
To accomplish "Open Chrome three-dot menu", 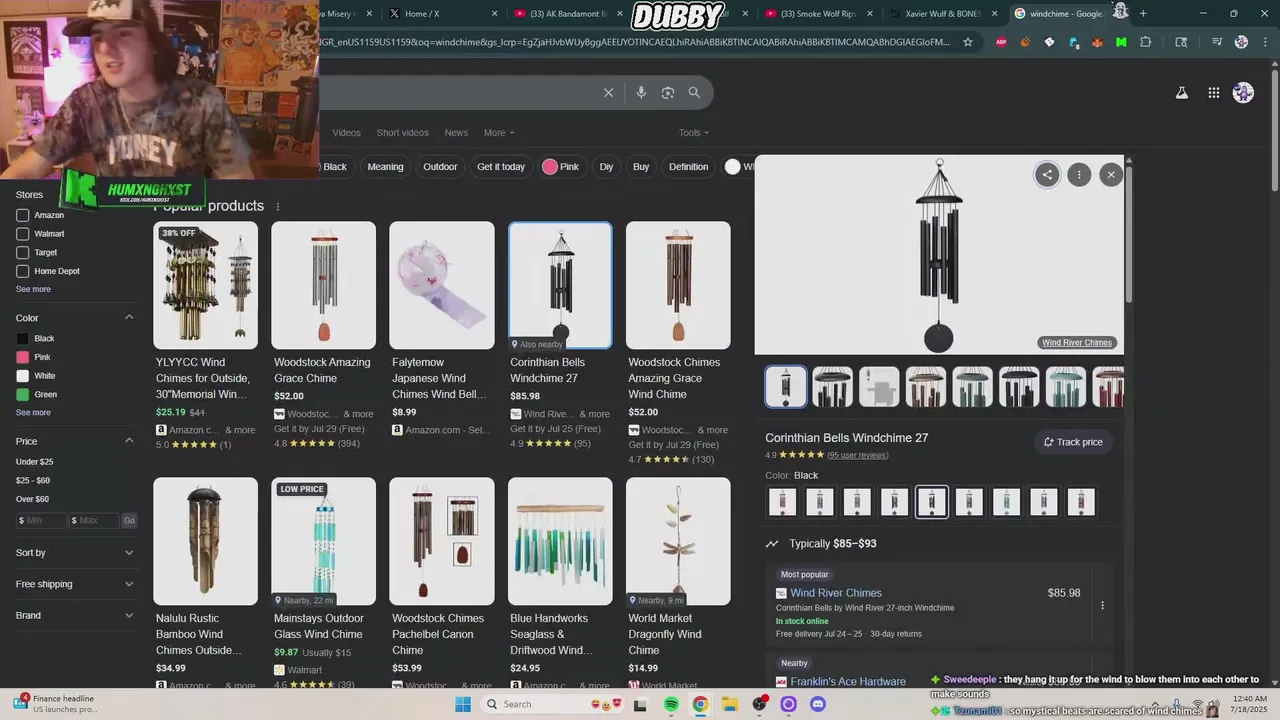I will click(1265, 42).
